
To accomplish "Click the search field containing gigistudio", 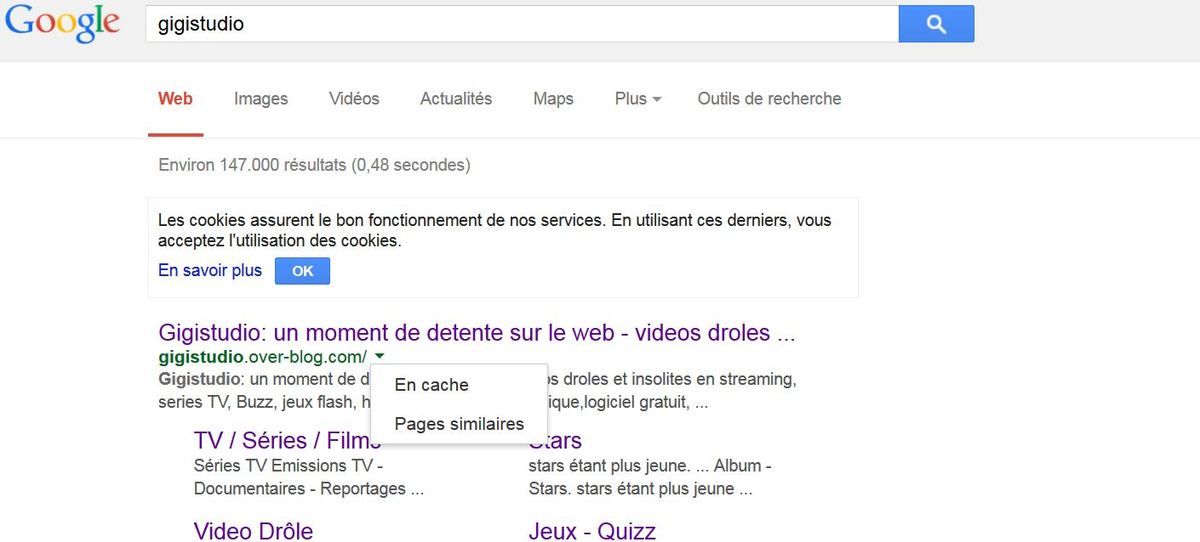I will (x=522, y=24).
